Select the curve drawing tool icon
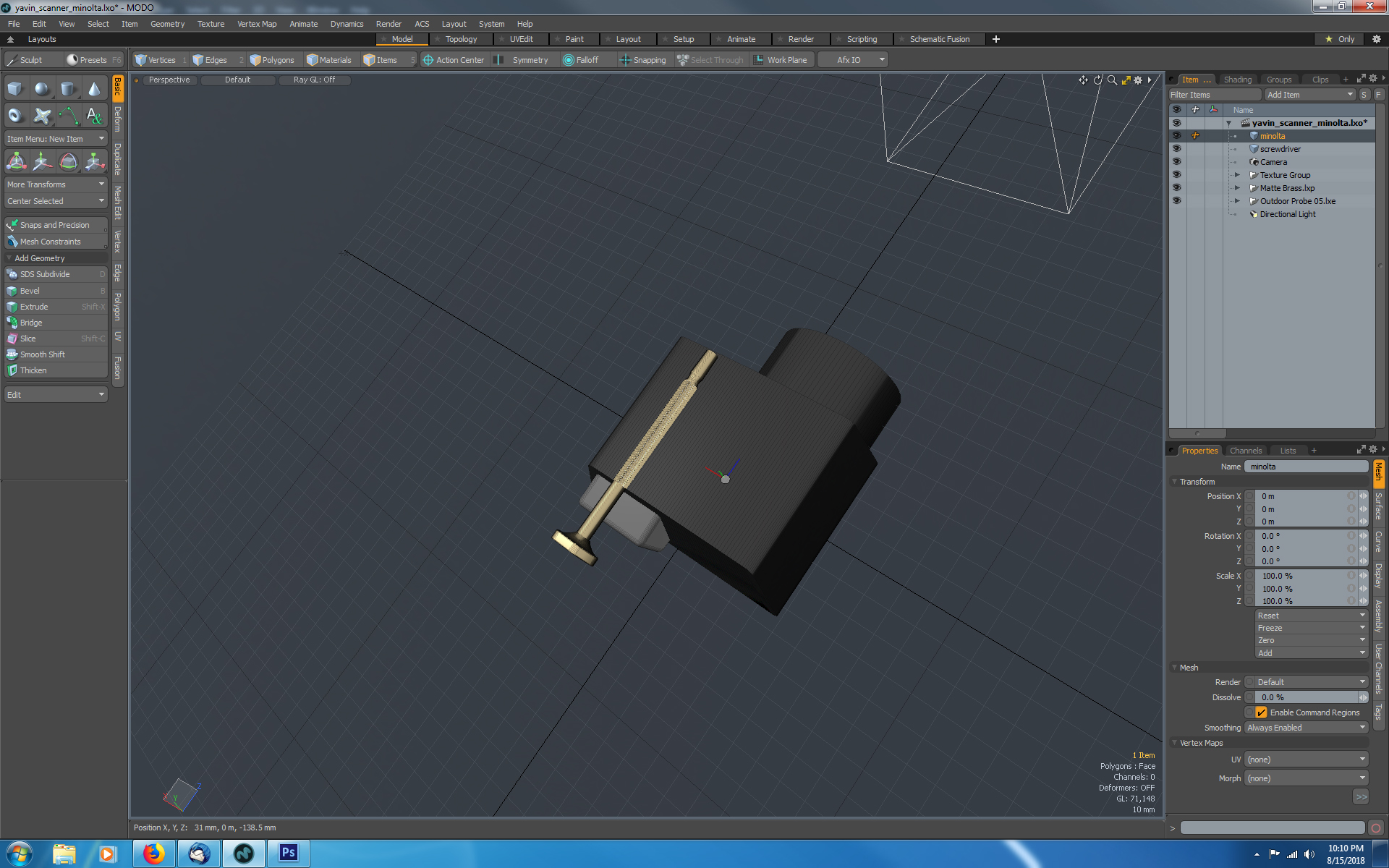This screenshot has height=868, width=1389. tap(68, 115)
